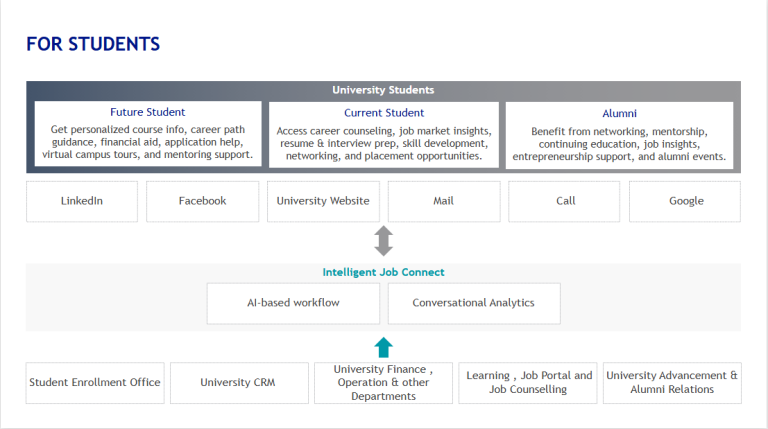Select the Future Student card
The width and height of the screenshot is (768, 429).
148,134
